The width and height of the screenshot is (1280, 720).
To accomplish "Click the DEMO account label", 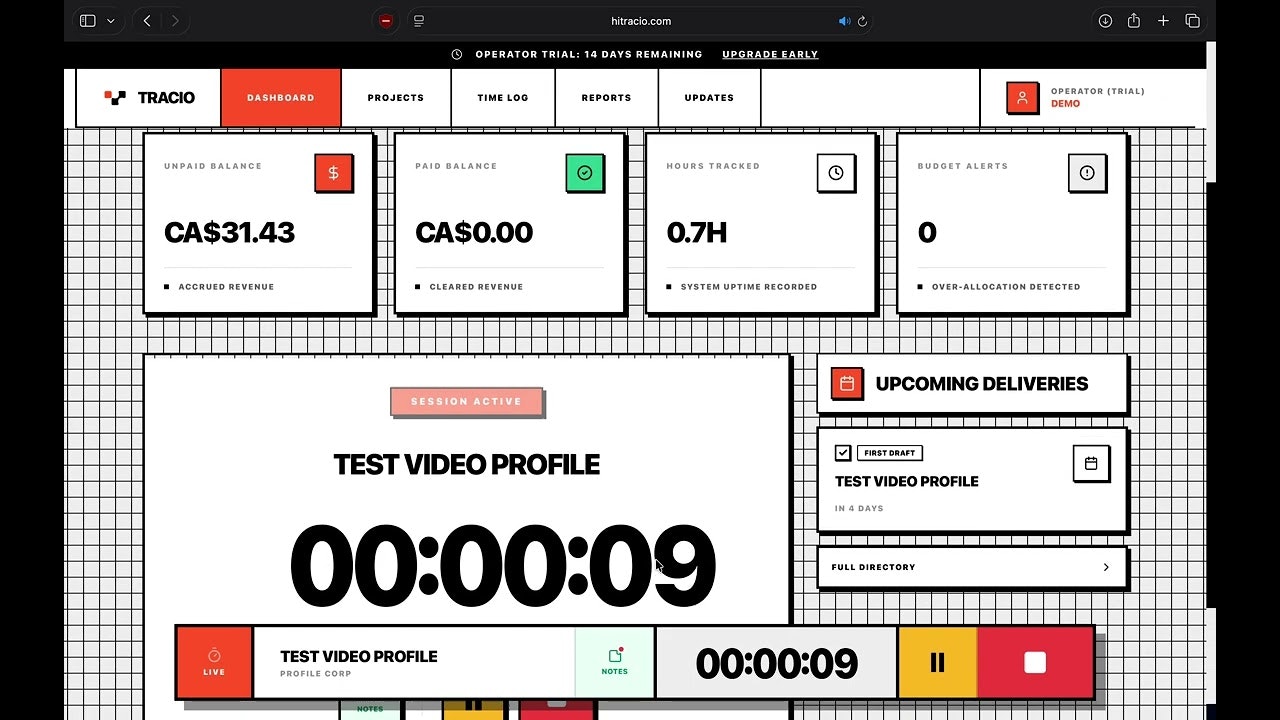I will pos(1065,104).
